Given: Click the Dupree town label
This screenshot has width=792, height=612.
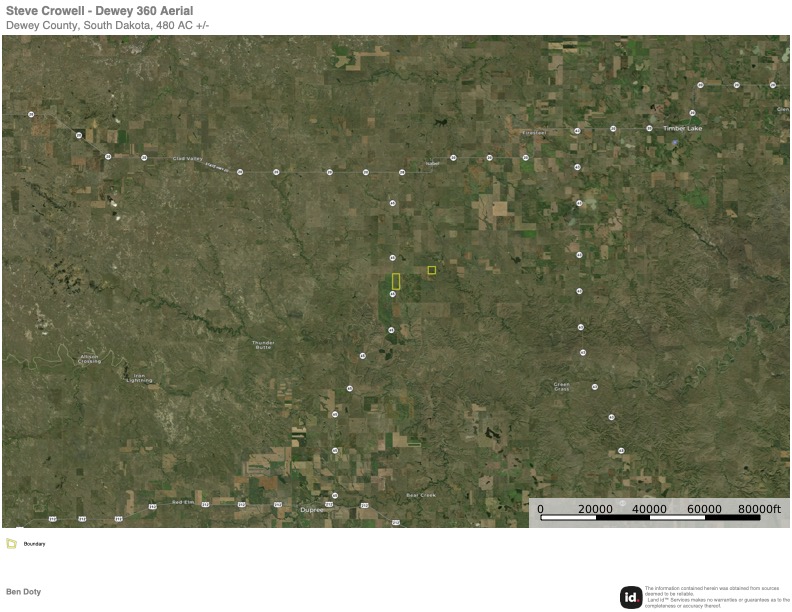Looking at the screenshot, I should 313,510.
